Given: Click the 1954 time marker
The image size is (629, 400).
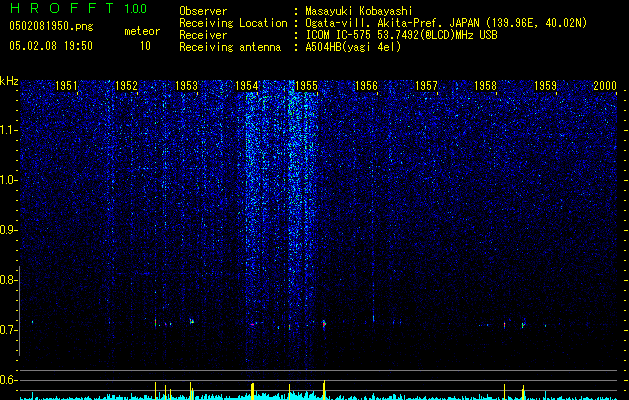Looking at the screenshot, I should coord(246,86).
